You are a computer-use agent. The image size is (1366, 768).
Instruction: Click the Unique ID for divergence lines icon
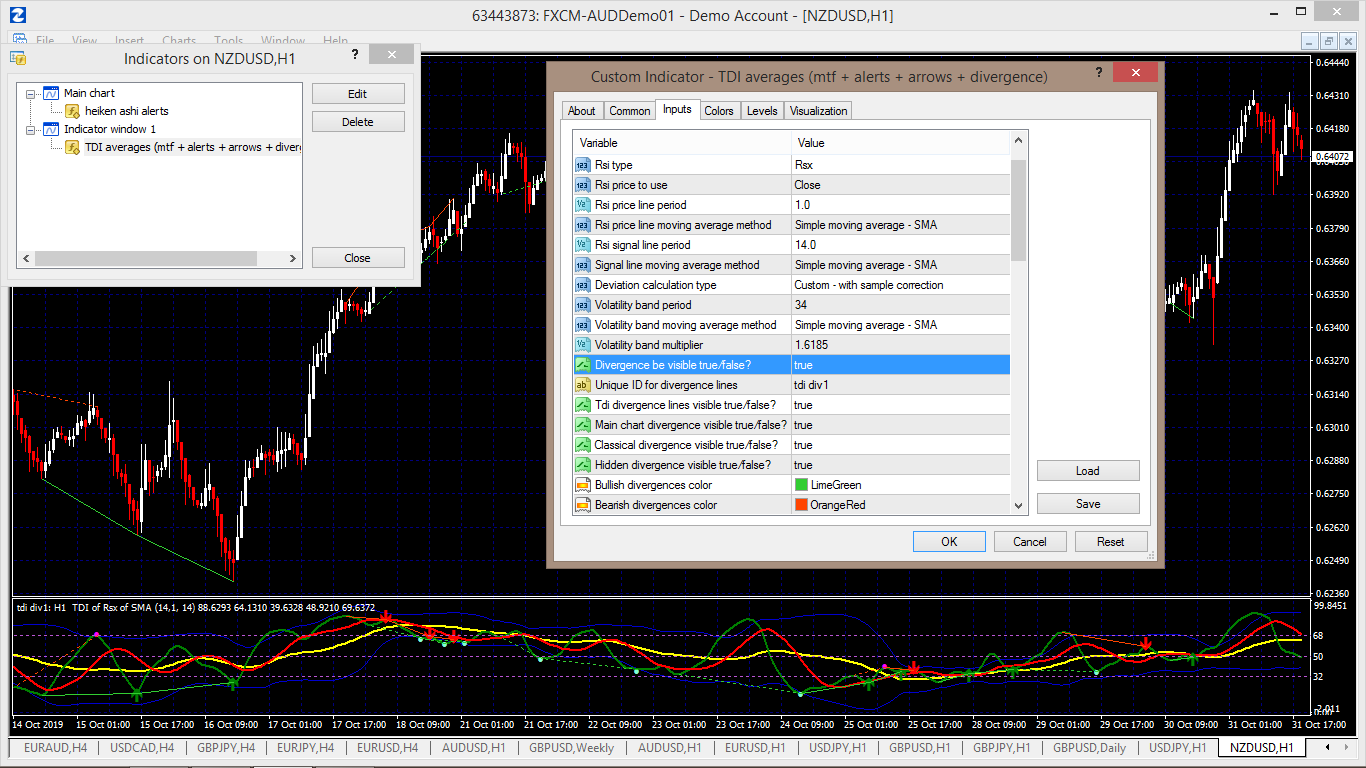click(583, 385)
